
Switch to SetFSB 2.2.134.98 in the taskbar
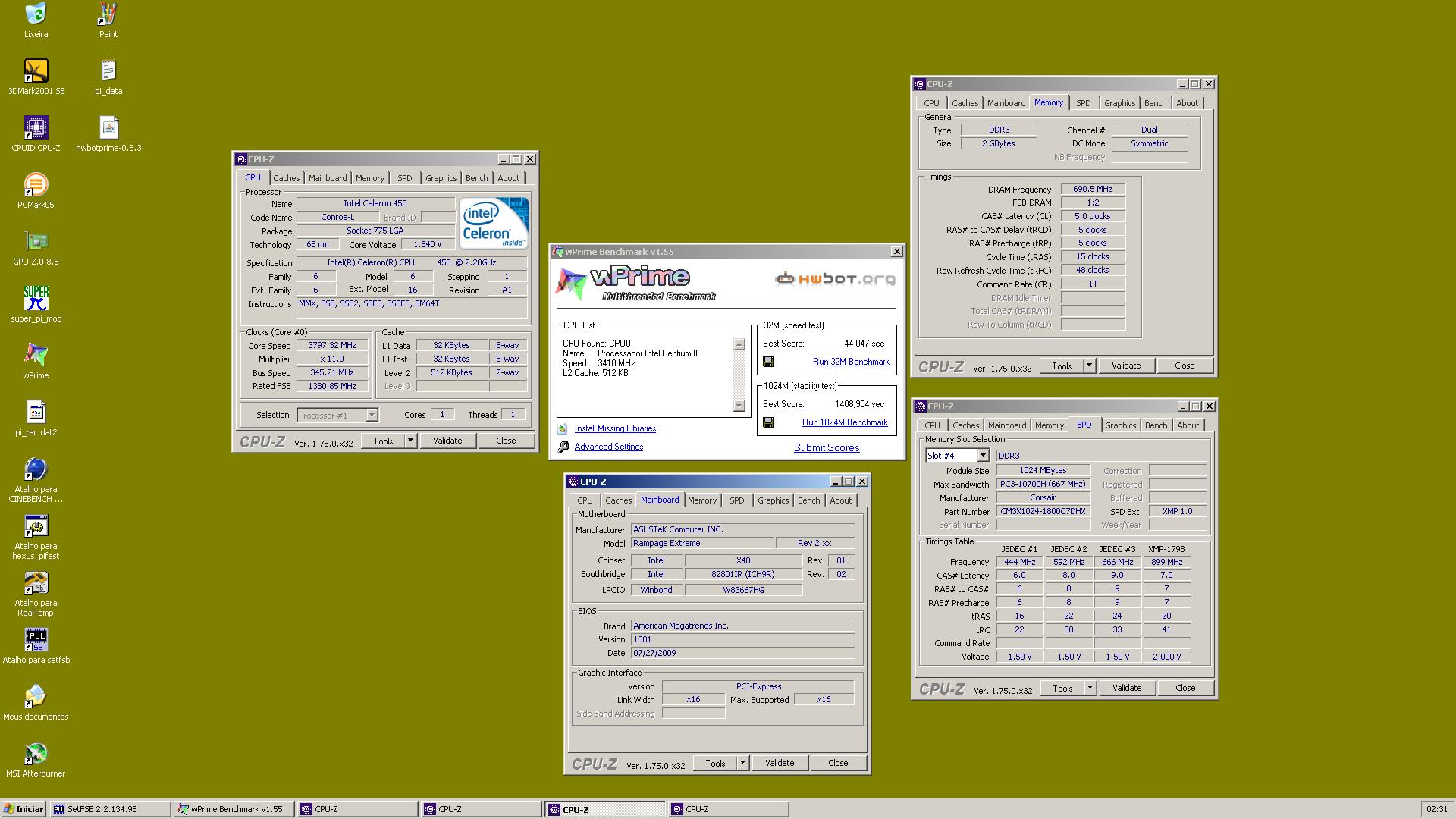pos(110,809)
